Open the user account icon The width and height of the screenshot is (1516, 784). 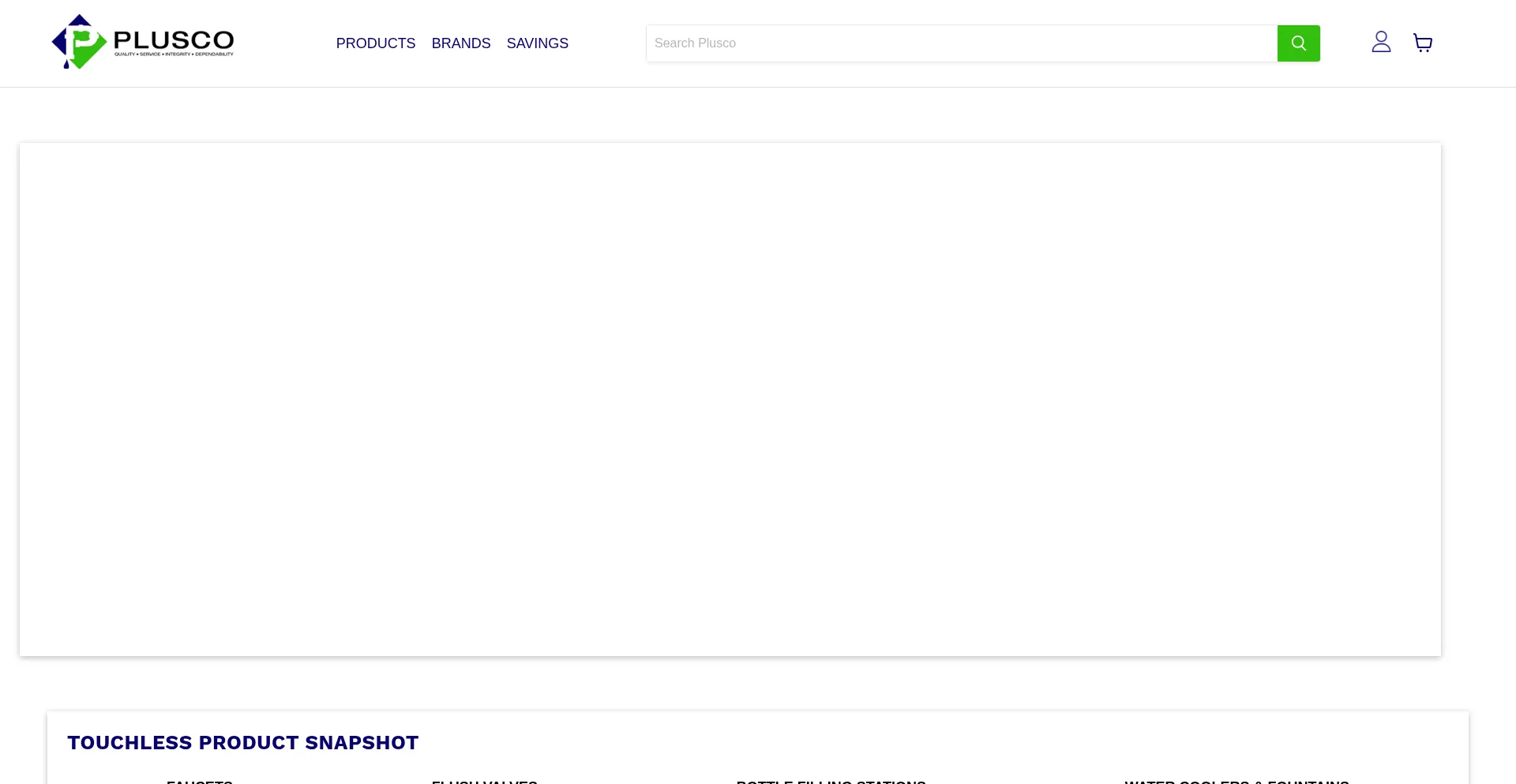[x=1381, y=43]
